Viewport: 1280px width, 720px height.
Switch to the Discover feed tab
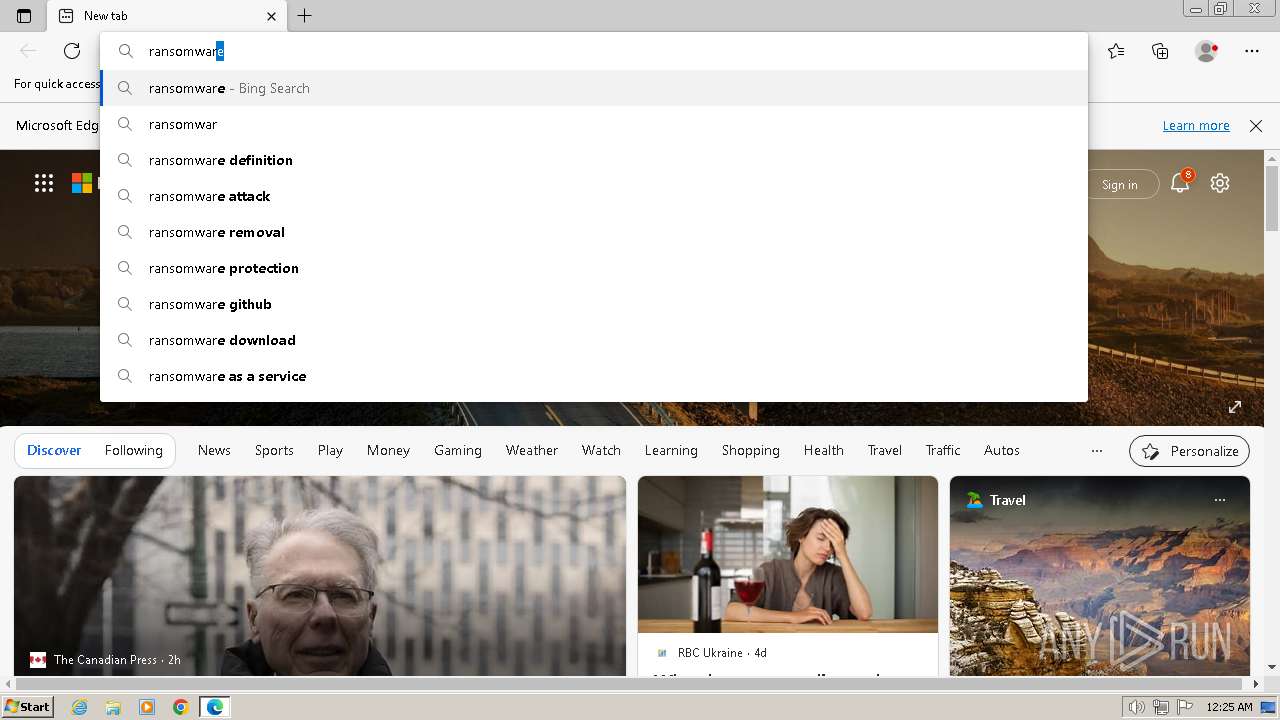coord(54,450)
